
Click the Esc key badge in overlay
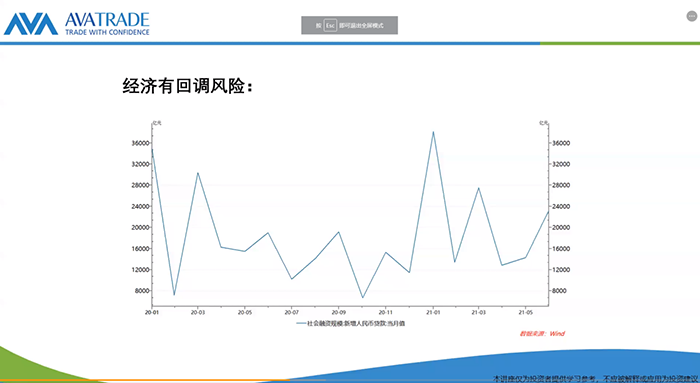pos(330,25)
